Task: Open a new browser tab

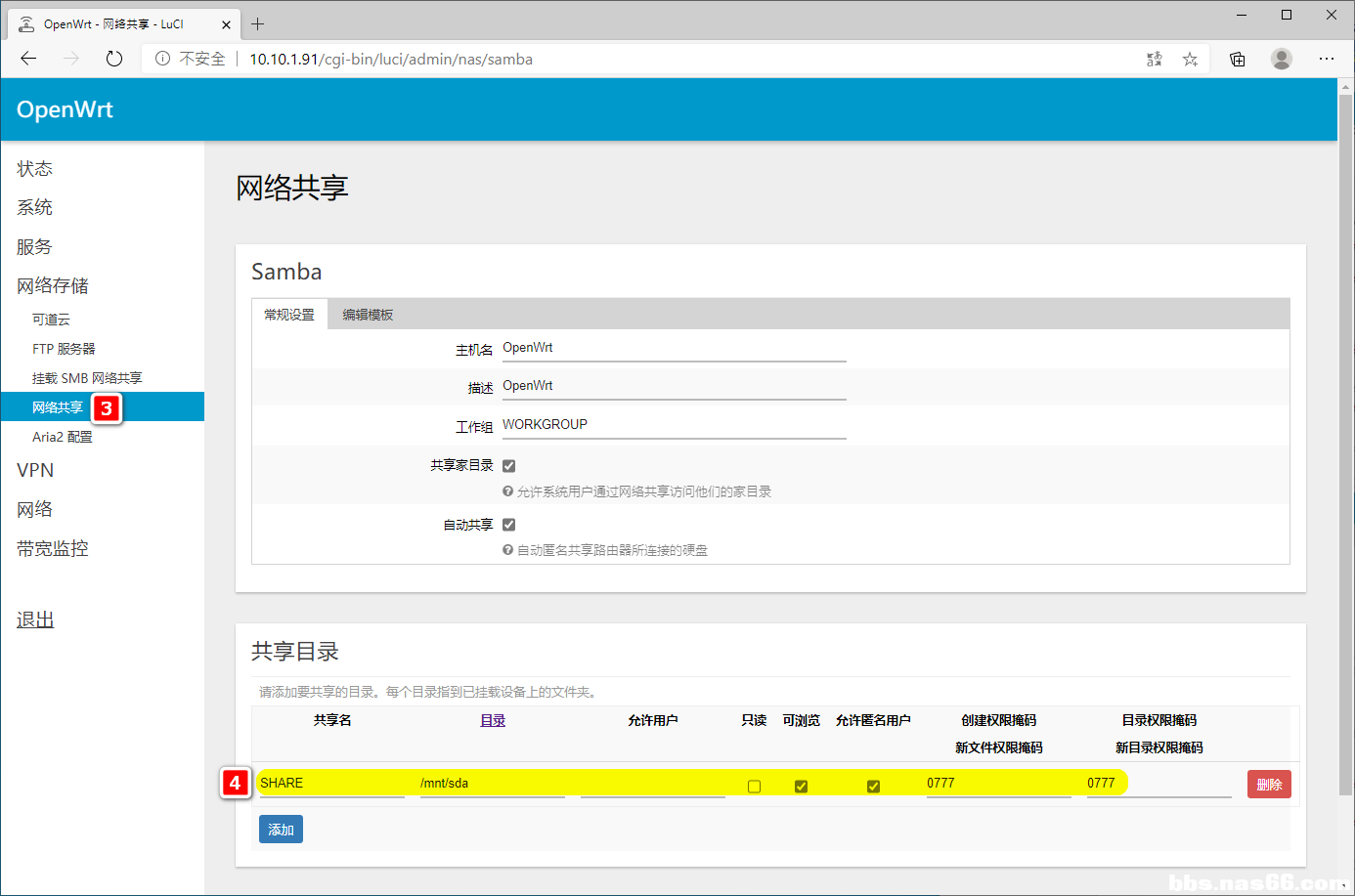Action: coord(258,23)
